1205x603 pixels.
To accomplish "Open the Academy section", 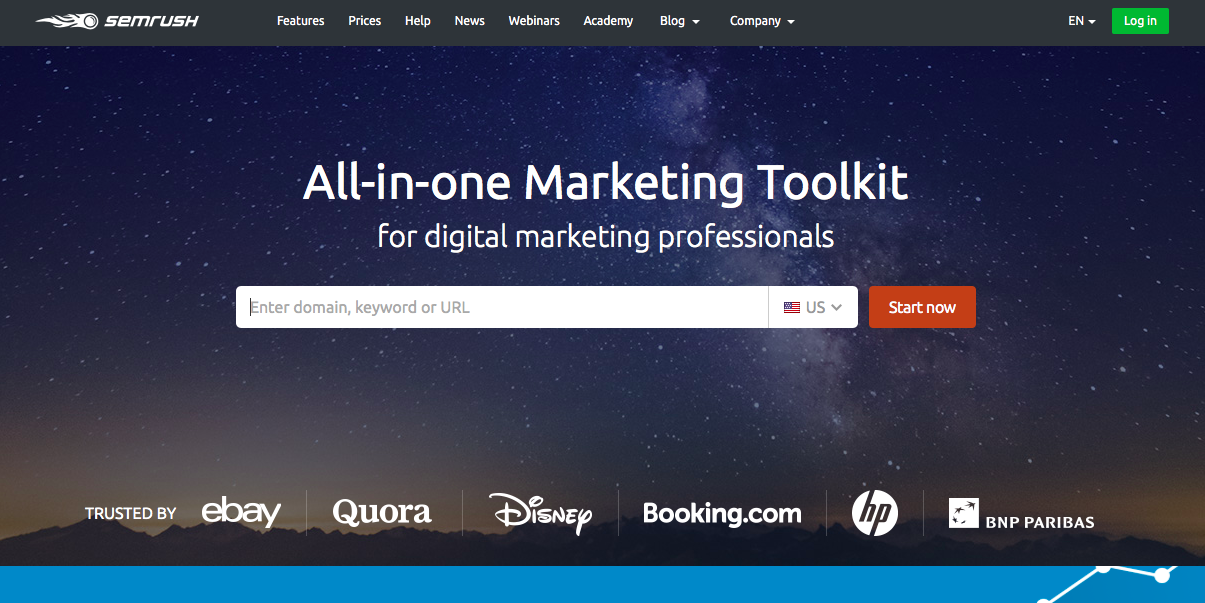I will 608,20.
